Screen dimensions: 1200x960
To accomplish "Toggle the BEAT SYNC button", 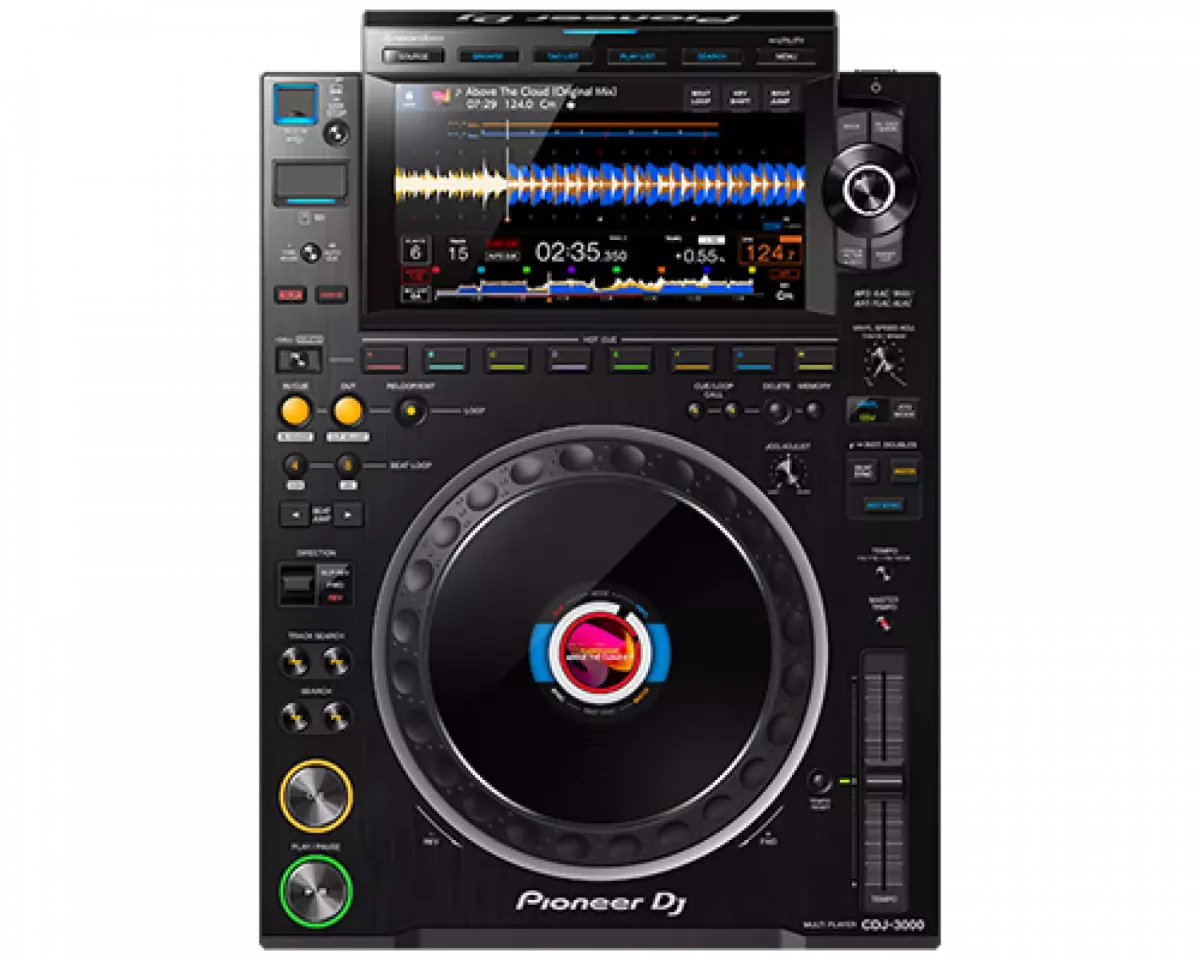I will (x=864, y=471).
